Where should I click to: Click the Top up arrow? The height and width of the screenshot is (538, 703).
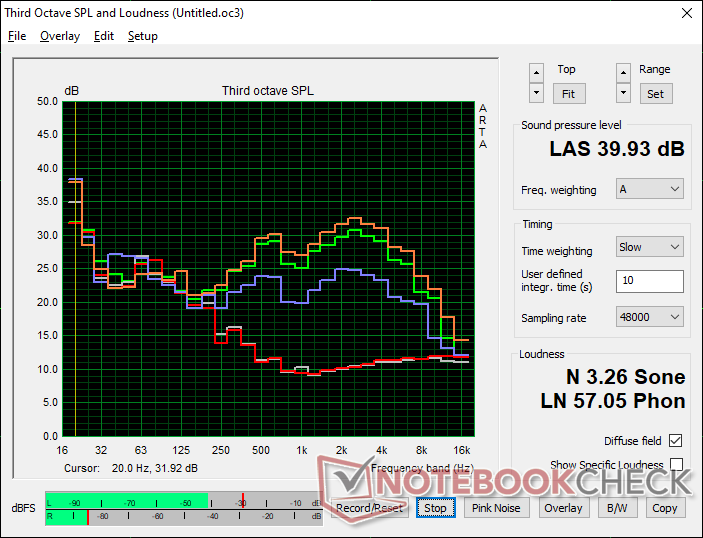point(536,73)
